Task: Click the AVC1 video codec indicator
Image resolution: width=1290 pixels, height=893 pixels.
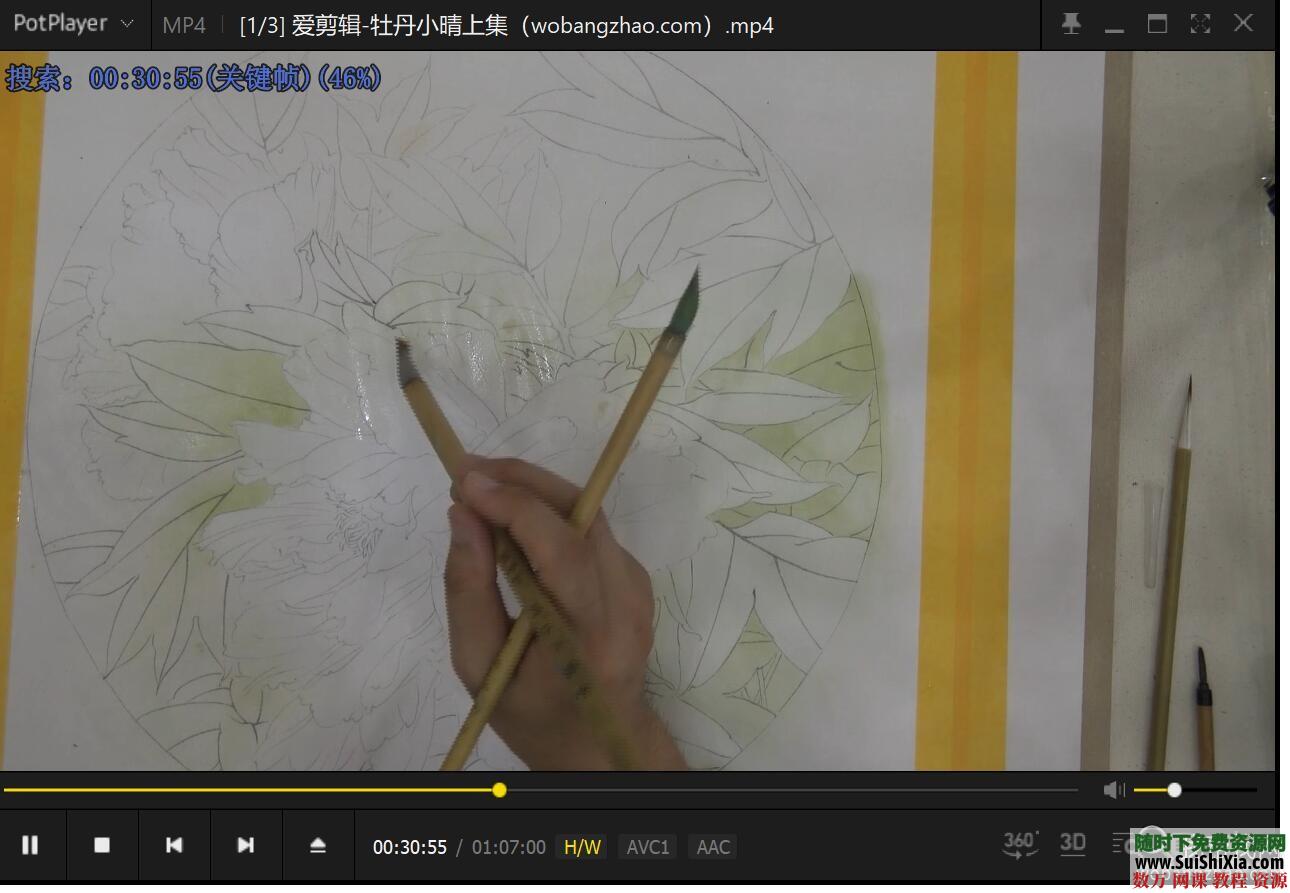Action: coord(647,846)
